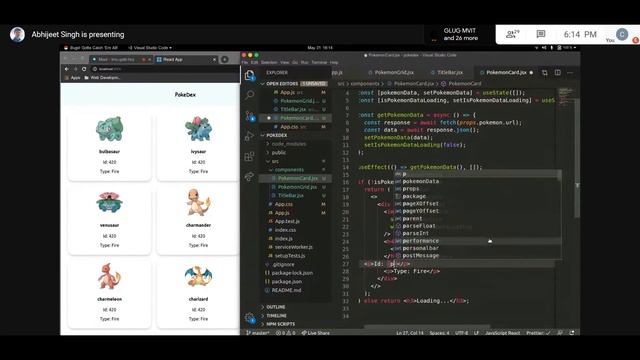The image size is (640, 360).
Task: Click your own avatar labeled You
Action: (x=622, y=34)
